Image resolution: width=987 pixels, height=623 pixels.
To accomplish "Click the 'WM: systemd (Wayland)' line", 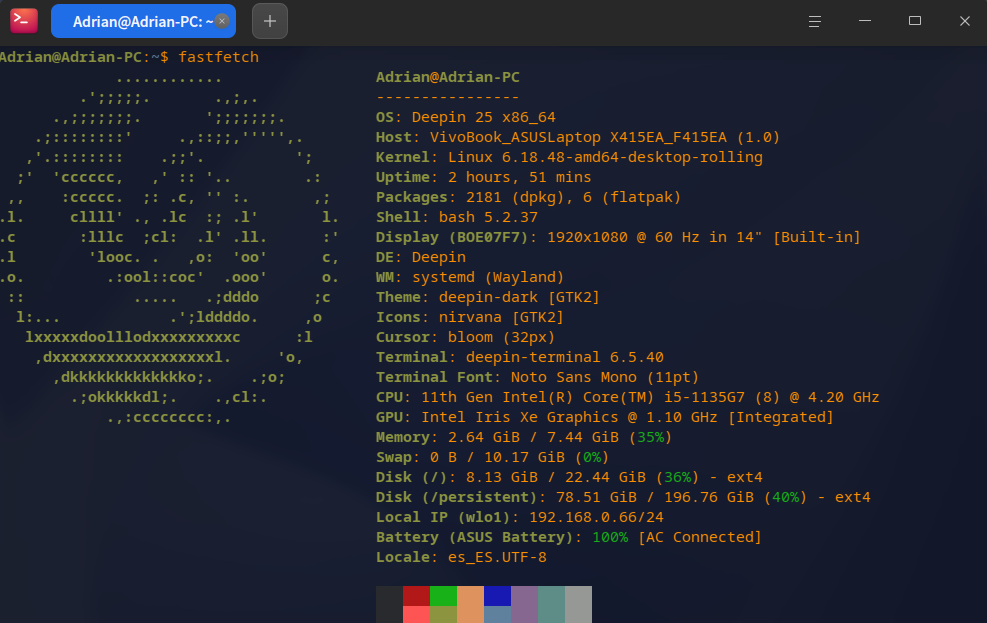I will pyautogui.click(x=470, y=278).
